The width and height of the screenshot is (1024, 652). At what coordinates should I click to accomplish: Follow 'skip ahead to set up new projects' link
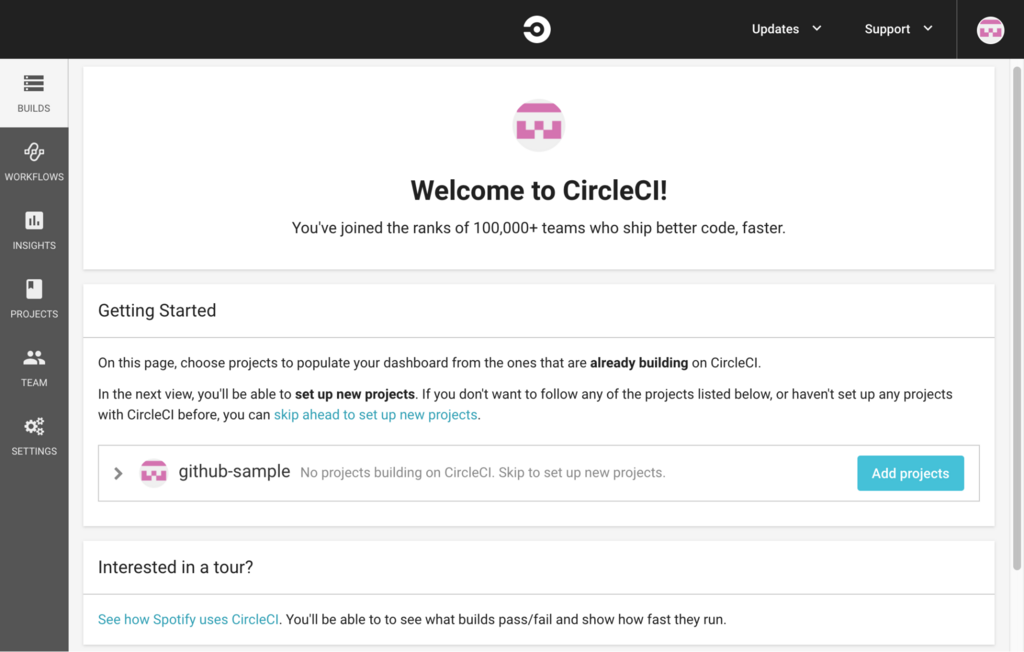click(x=376, y=415)
